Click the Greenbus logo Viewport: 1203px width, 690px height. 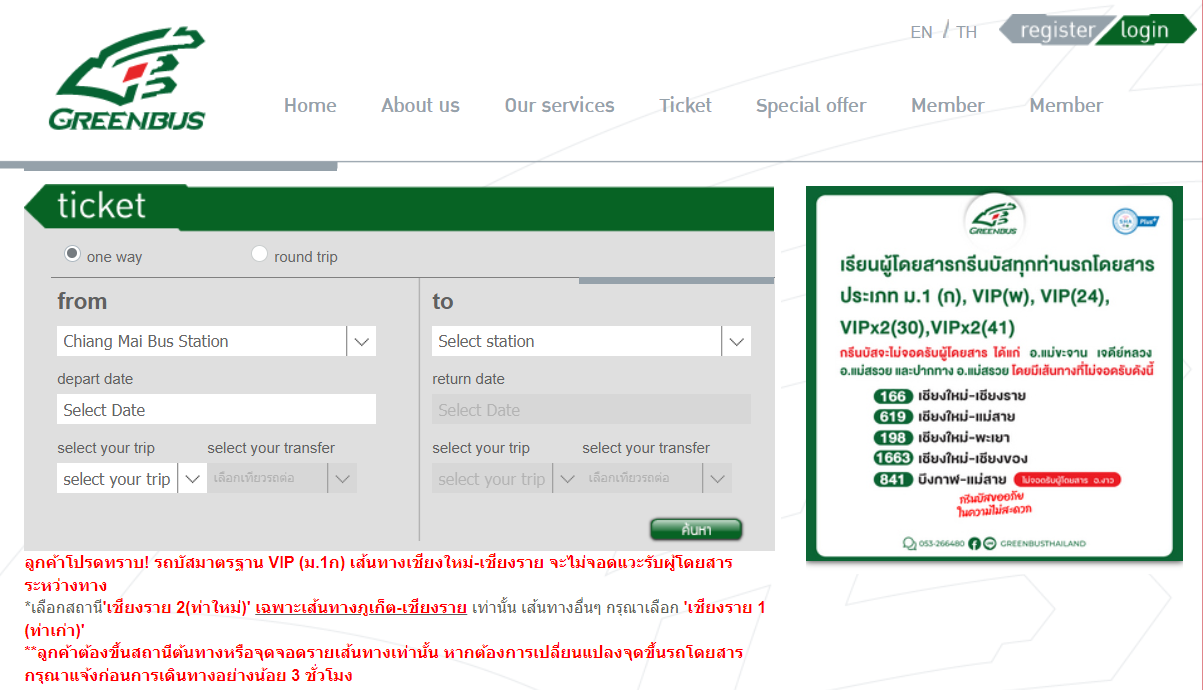click(127, 78)
